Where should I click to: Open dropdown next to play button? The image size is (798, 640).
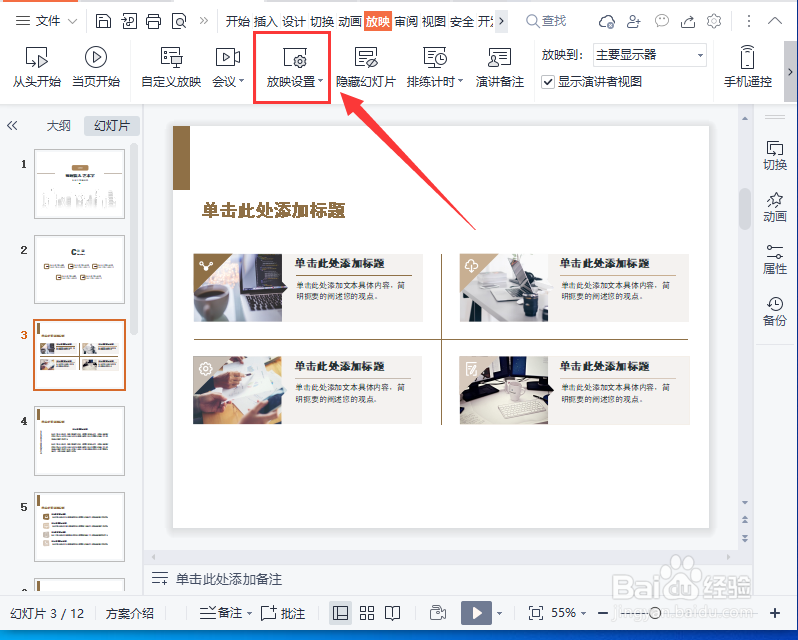tap(499, 614)
